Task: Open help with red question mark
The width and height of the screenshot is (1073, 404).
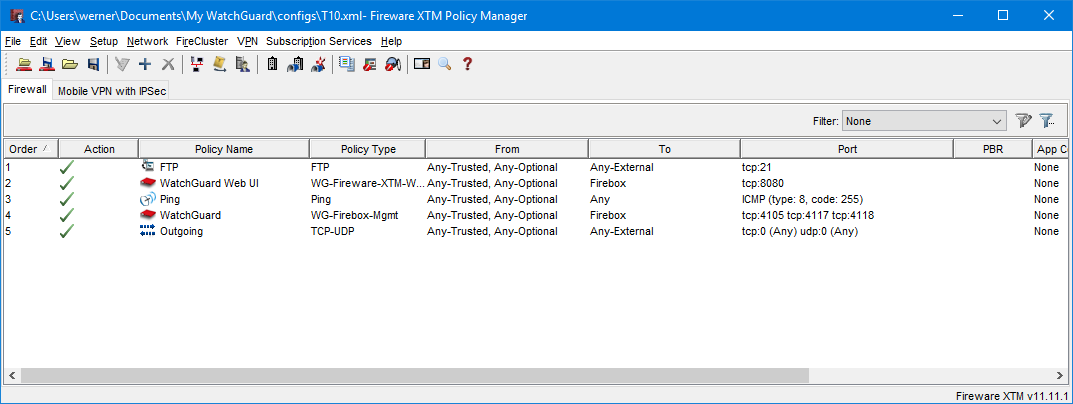Action: pos(467,64)
